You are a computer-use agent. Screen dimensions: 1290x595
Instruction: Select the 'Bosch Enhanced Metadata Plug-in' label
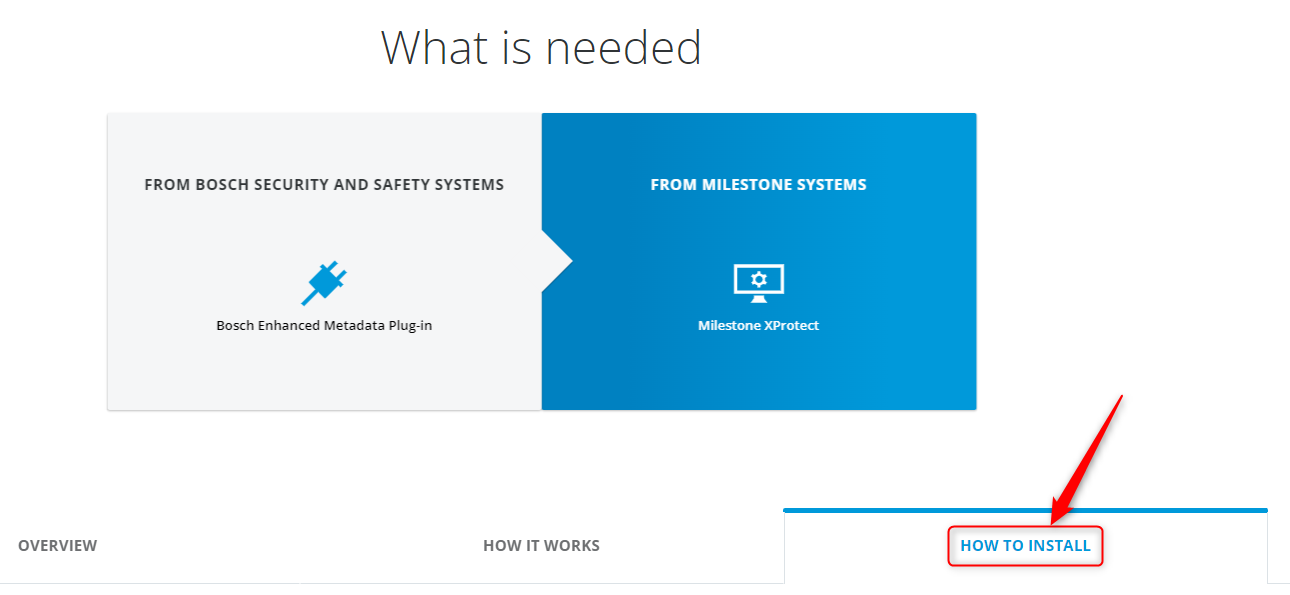coord(324,326)
